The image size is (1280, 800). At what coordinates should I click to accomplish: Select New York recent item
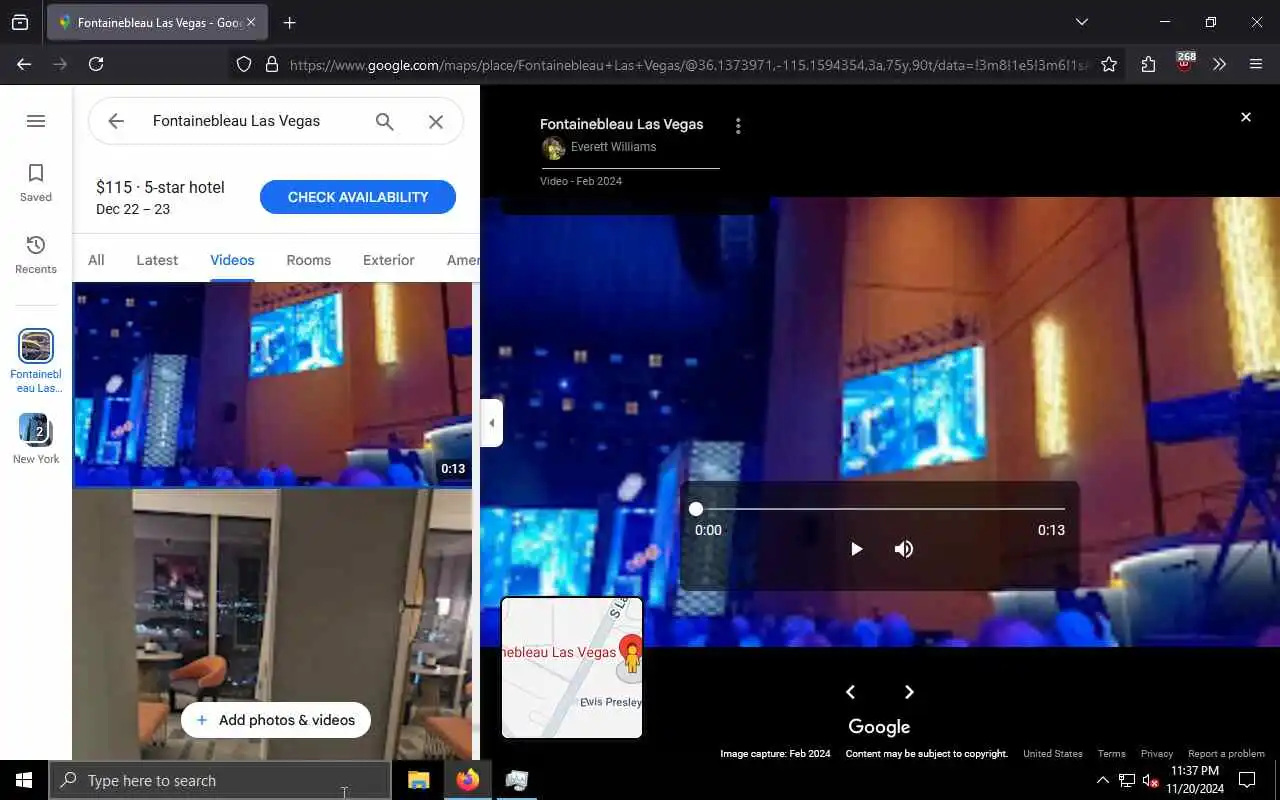tap(36, 439)
